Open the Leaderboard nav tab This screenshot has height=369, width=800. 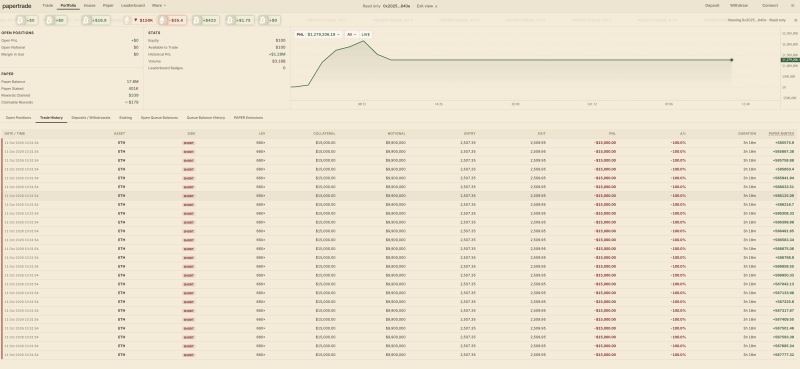[133, 6]
